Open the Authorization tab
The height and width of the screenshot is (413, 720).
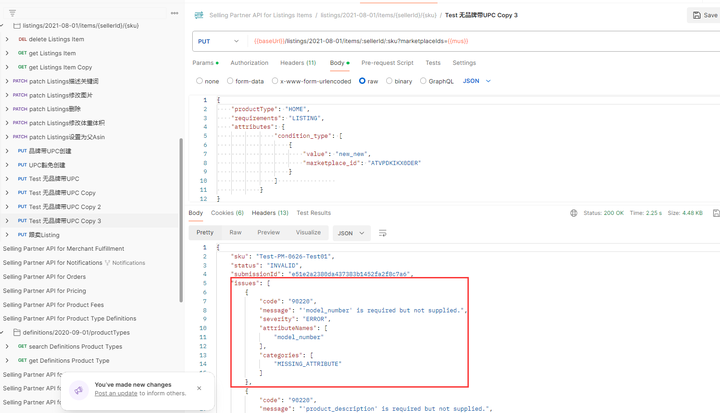249,63
